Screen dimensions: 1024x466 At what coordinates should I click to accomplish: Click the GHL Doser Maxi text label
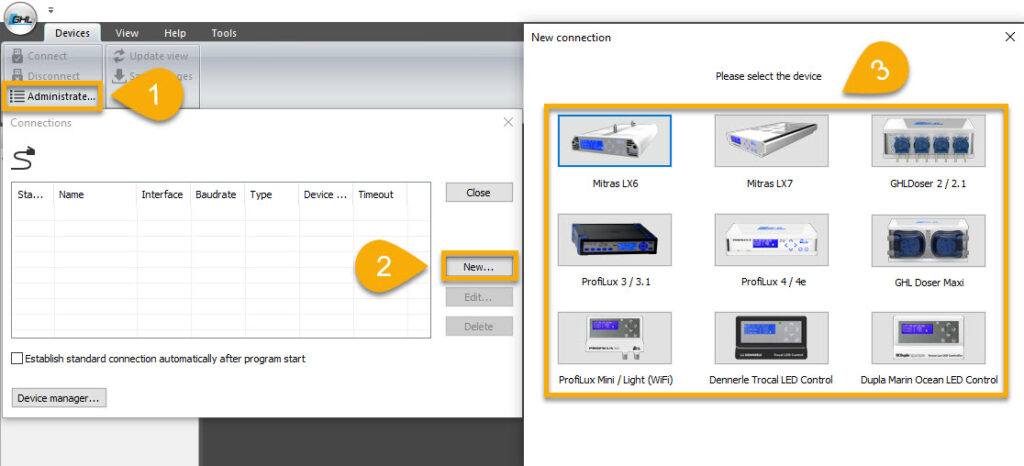[x=929, y=283]
